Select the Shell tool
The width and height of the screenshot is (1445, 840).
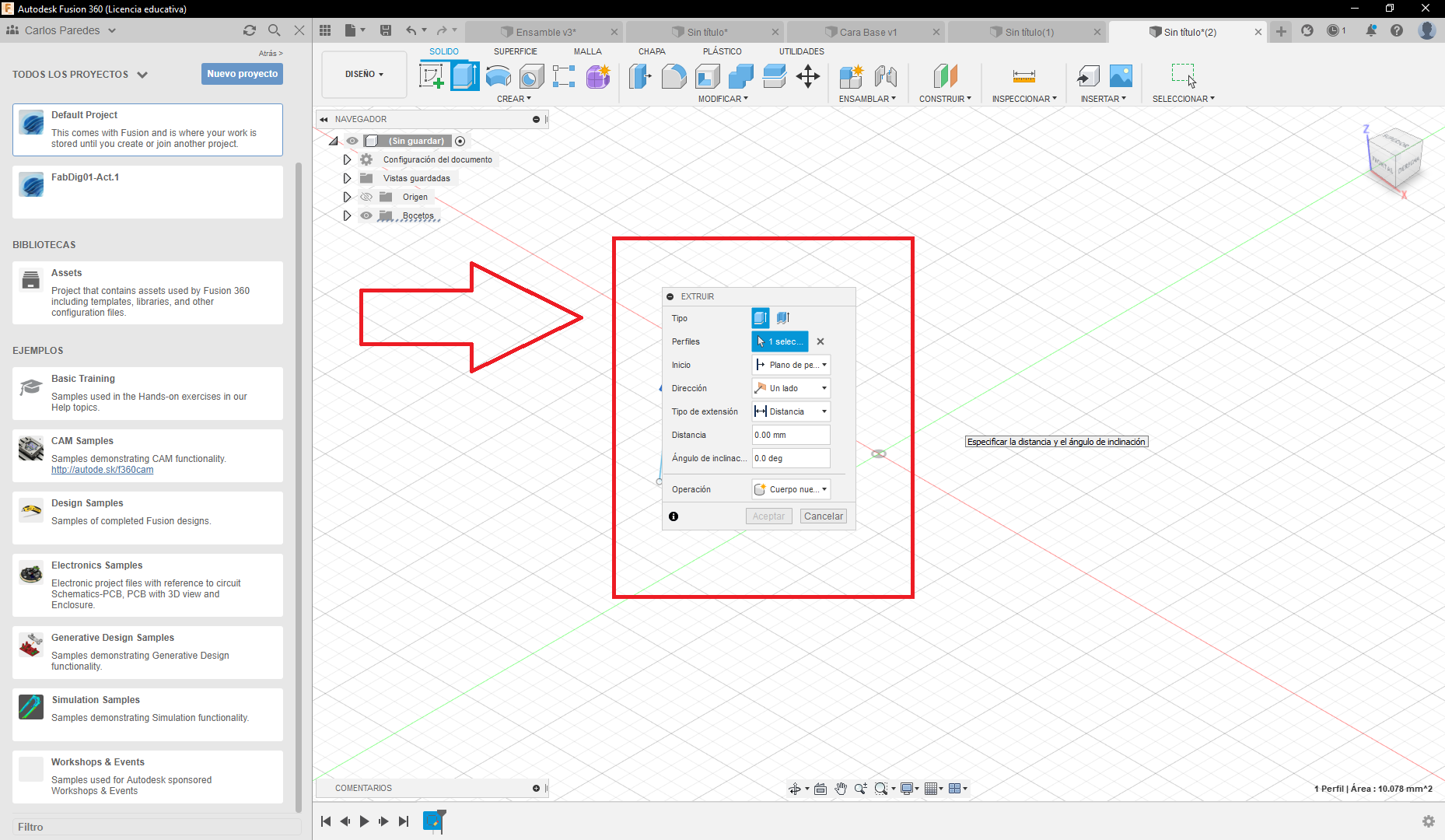(708, 76)
